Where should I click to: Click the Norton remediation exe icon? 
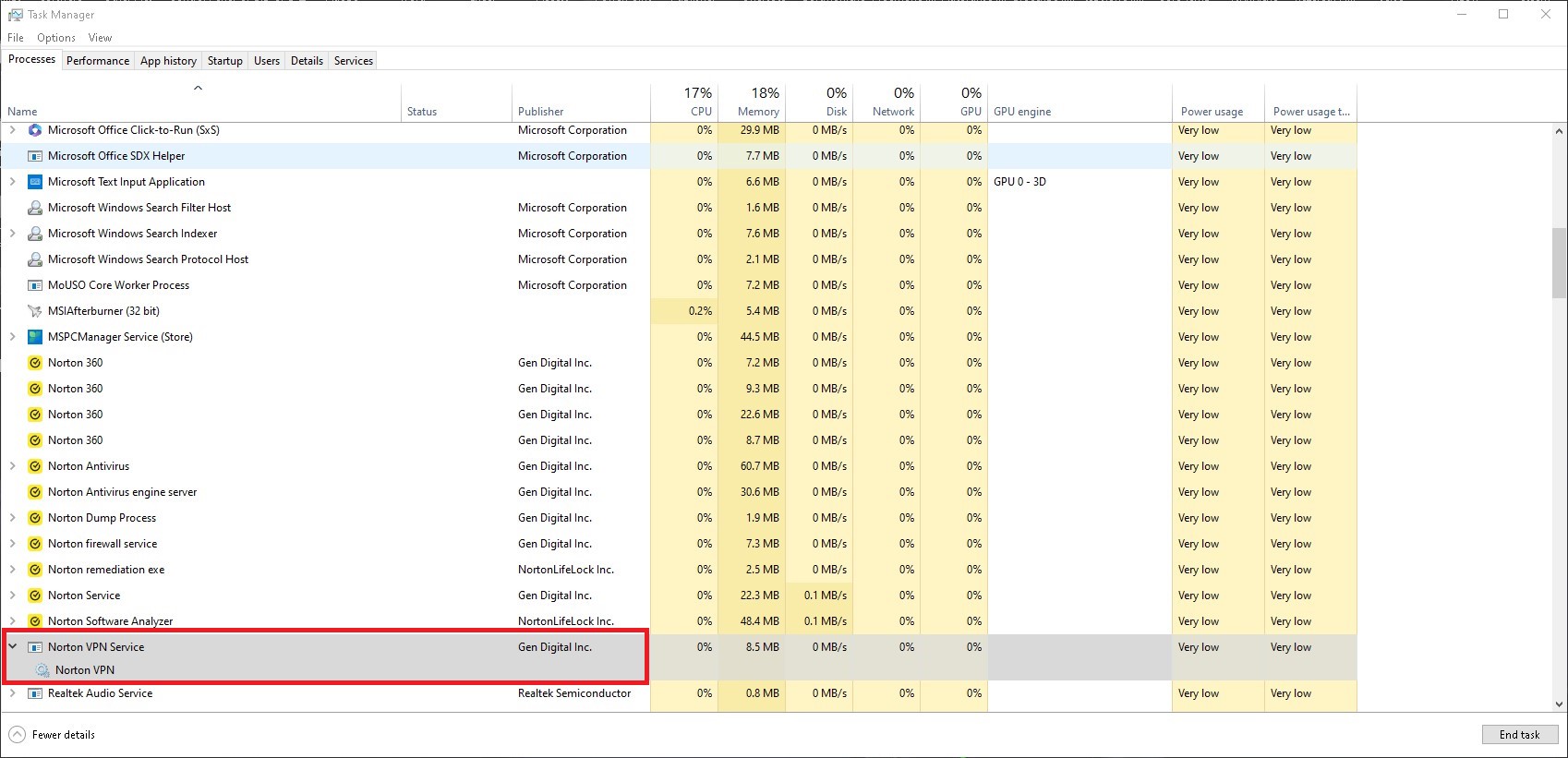[x=35, y=570]
